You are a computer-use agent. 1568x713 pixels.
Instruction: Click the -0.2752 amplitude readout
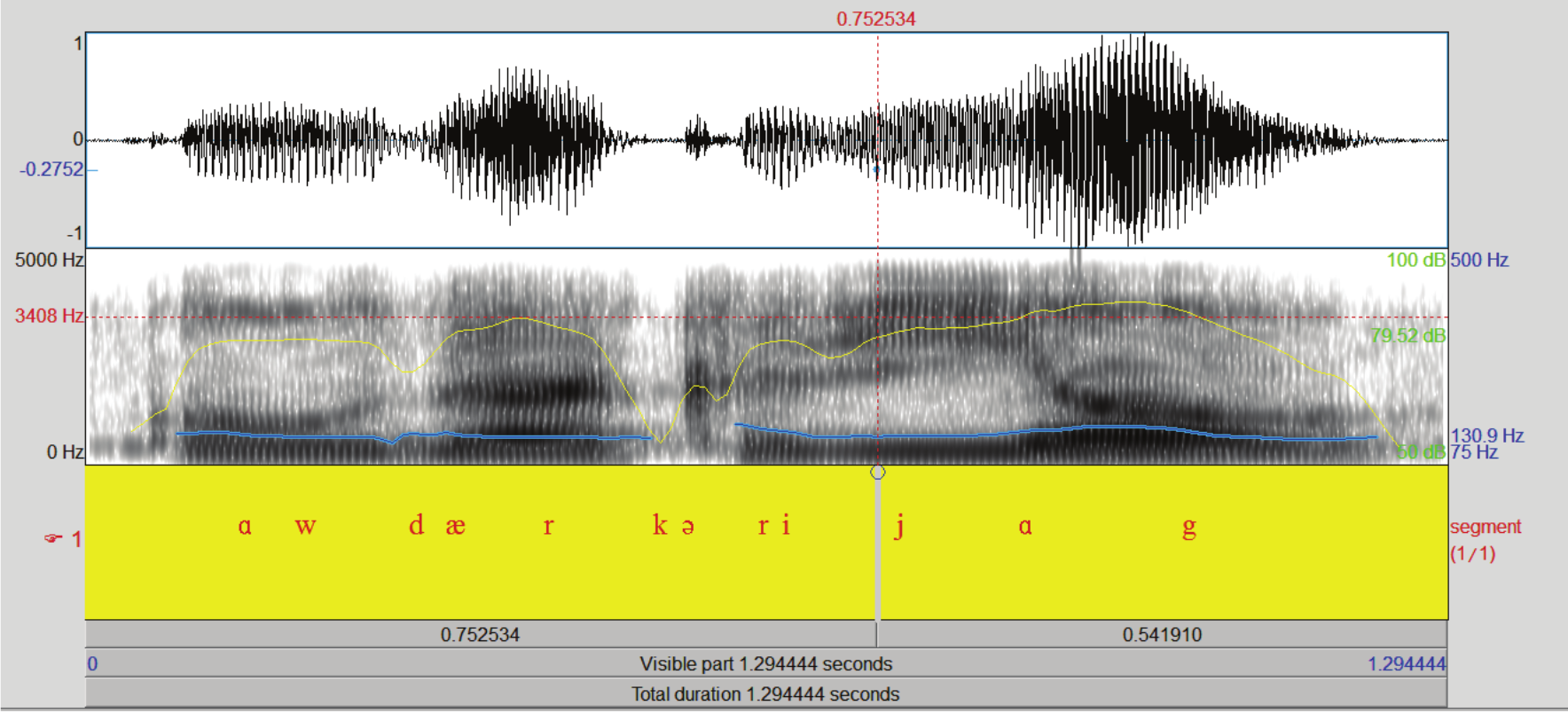pyautogui.click(x=51, y=169)
